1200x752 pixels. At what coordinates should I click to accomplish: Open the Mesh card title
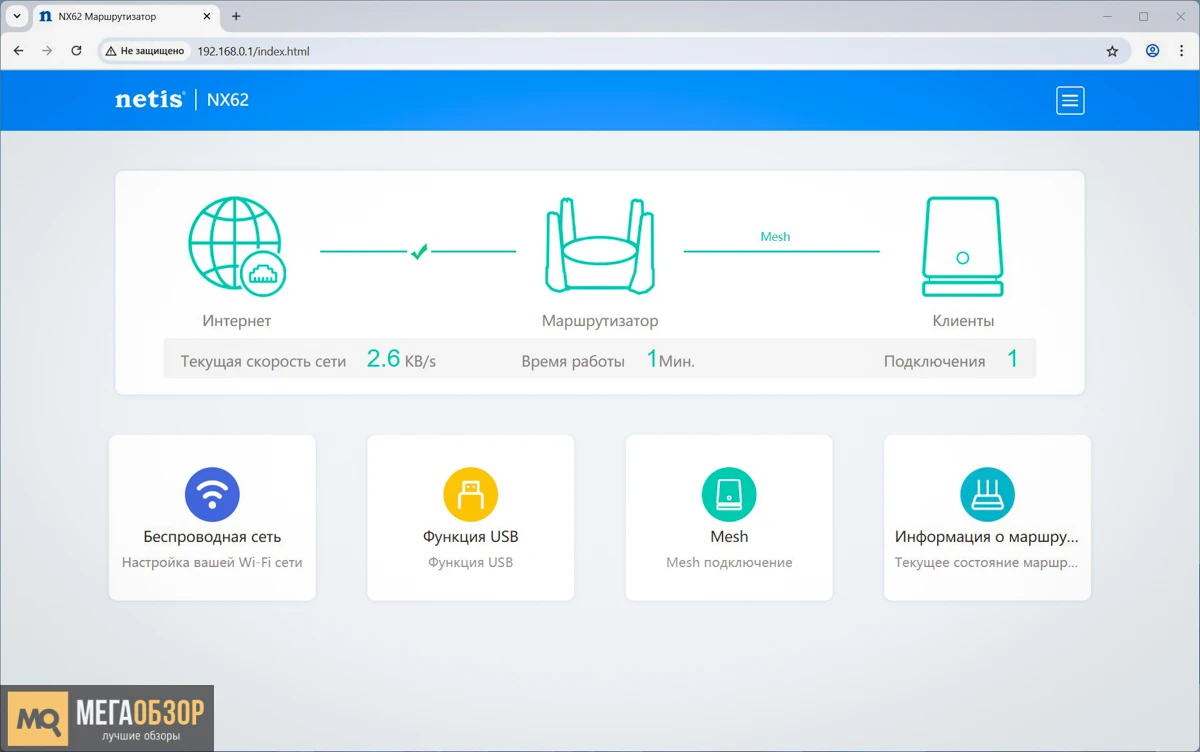[x=729, y=537]
